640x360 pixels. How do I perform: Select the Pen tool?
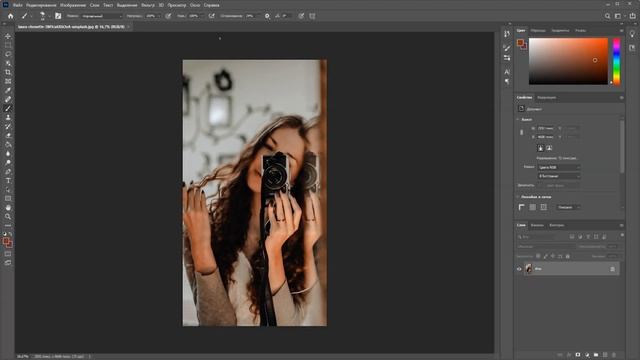point(8,171)
